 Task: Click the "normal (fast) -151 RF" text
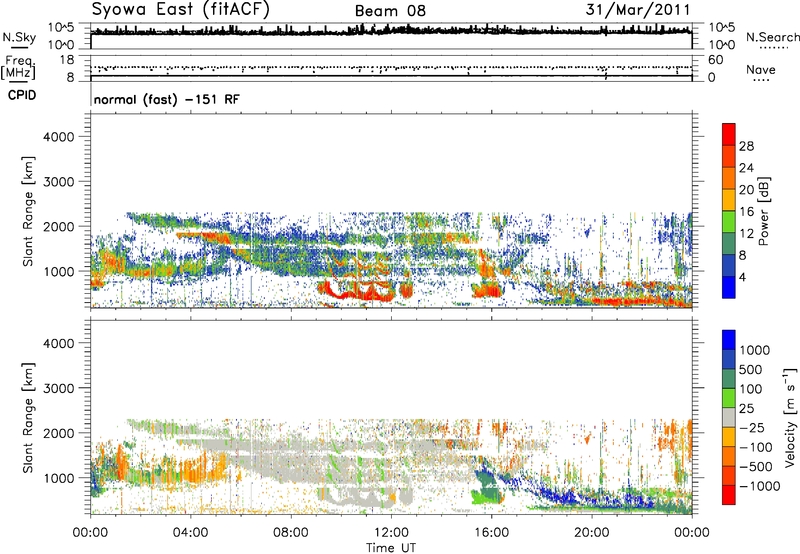(x=166, y=99)
